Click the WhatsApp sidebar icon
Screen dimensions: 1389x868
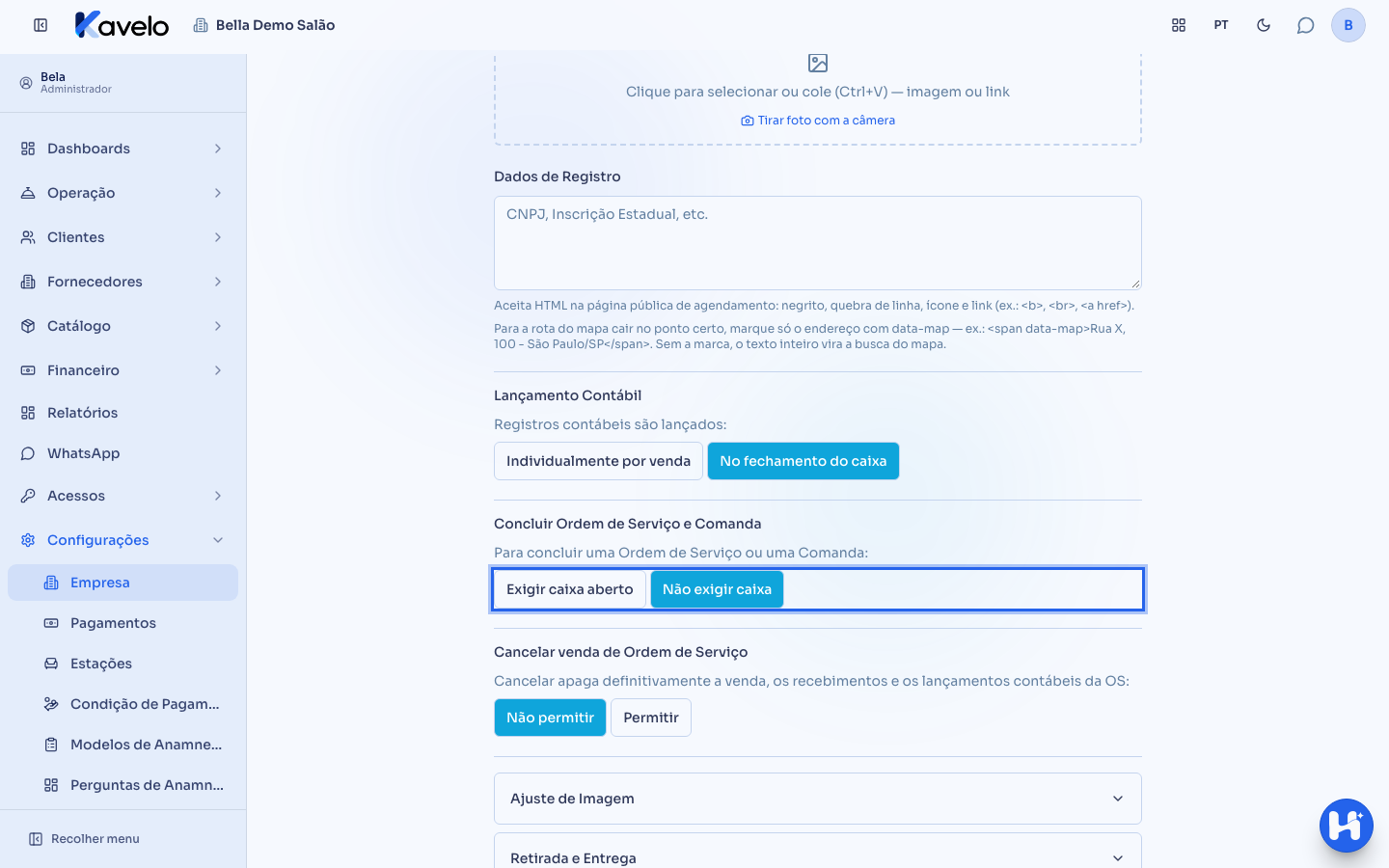point(28,453)
